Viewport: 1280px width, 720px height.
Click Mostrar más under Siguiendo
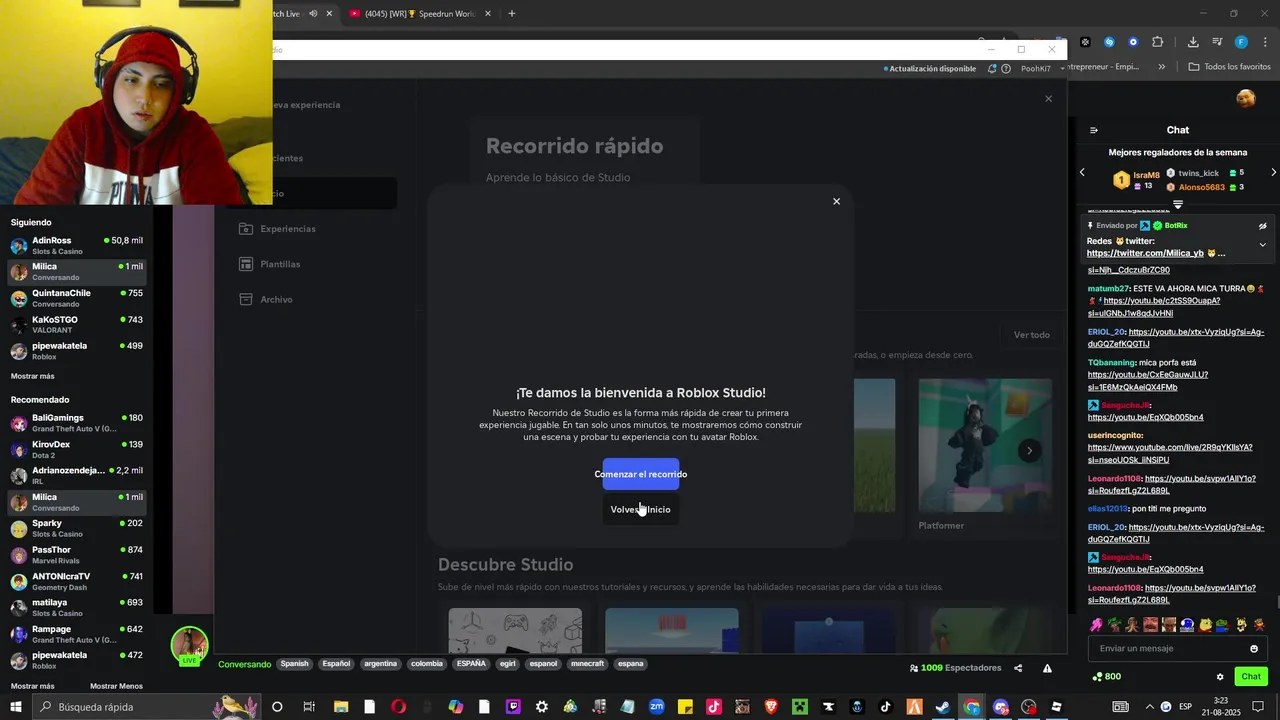pyautogui.click(x=32, y=376)
